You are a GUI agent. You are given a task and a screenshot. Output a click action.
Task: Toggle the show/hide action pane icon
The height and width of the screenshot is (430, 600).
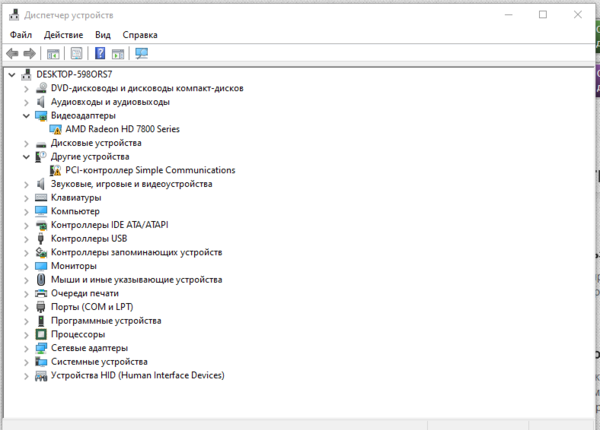[x=118, y=54]
